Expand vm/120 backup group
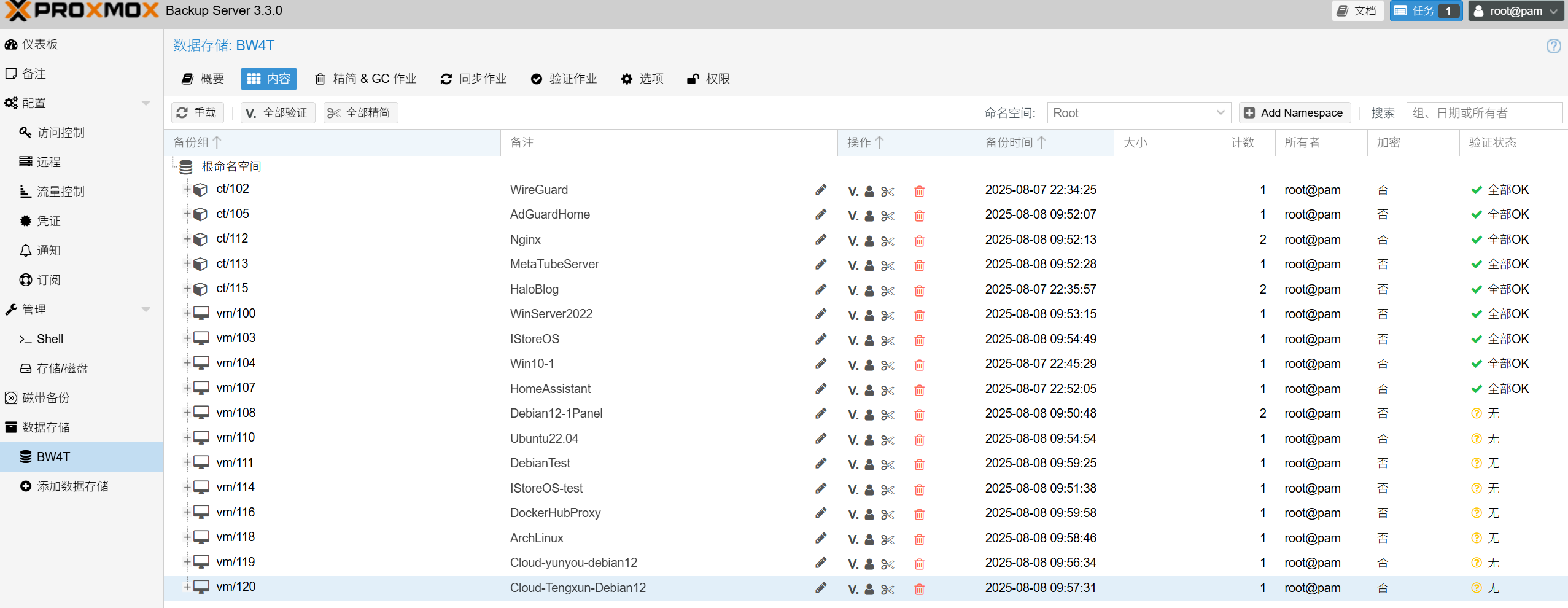 pos(187,587)
